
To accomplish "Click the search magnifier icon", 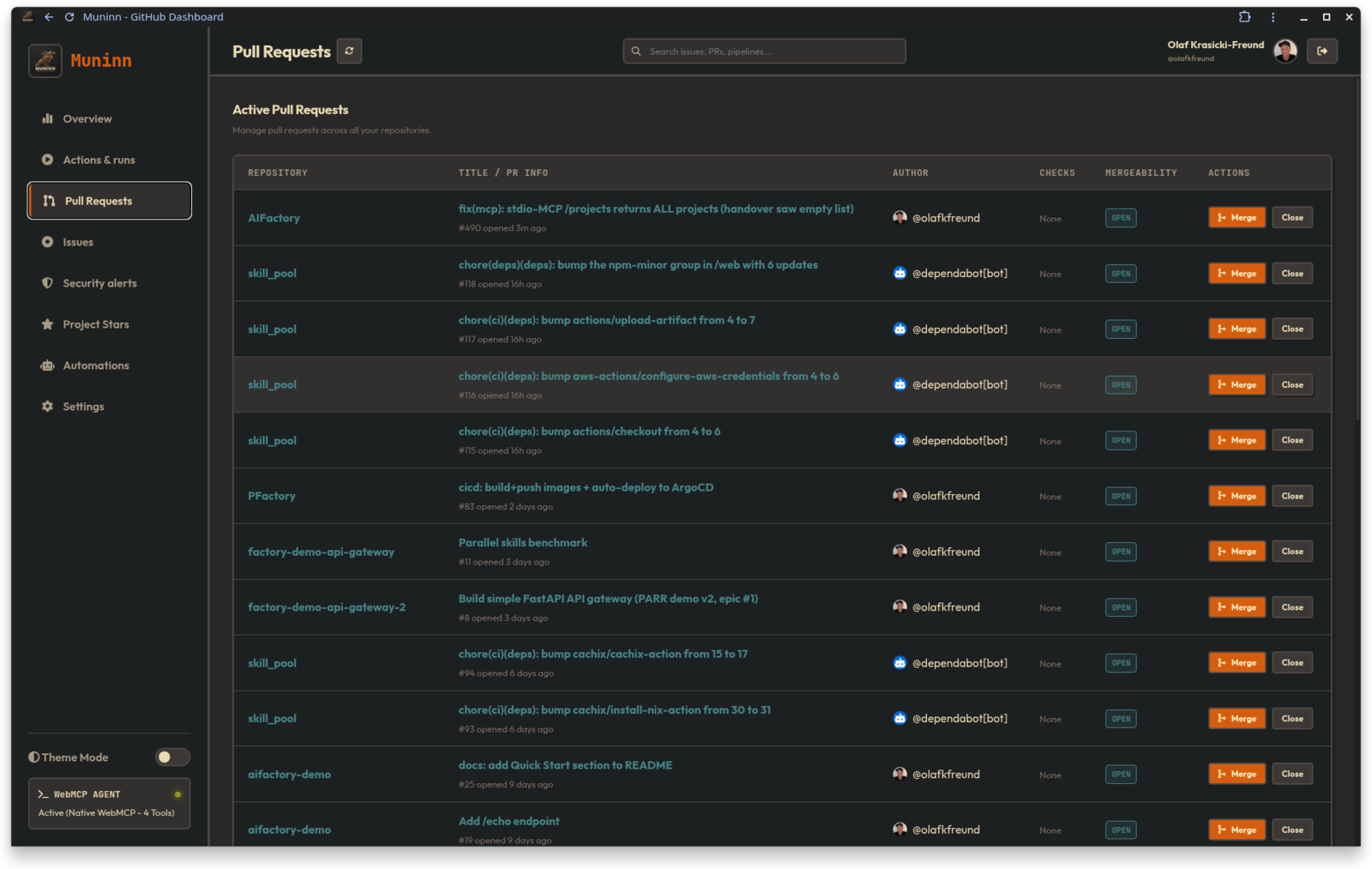I will pos(636,51).
